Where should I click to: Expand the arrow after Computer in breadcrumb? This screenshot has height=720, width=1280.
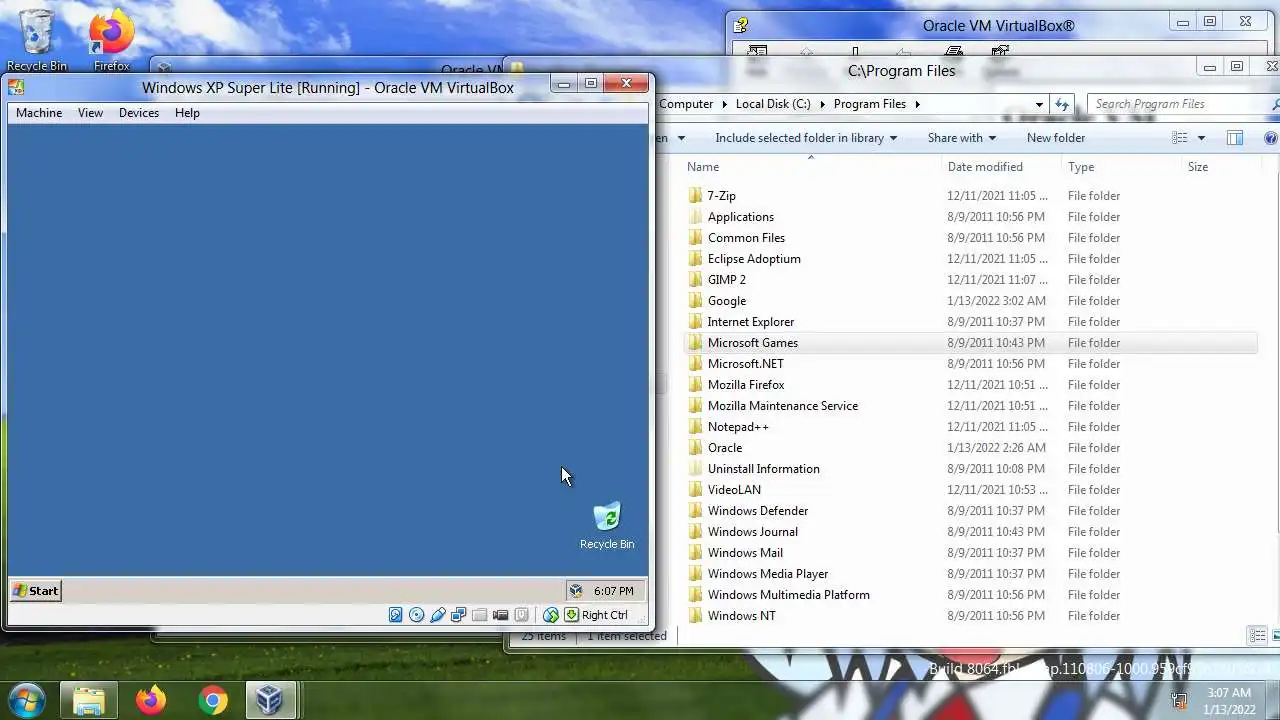coord(723,104)
